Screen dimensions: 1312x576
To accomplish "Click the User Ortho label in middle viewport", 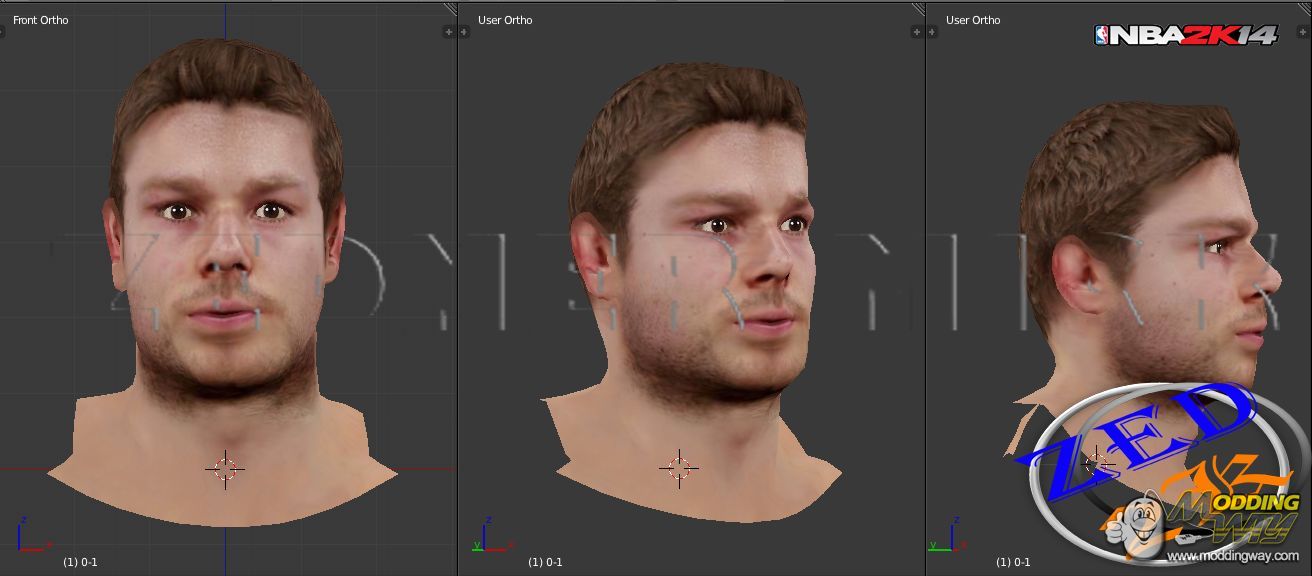I will (505, 20).
